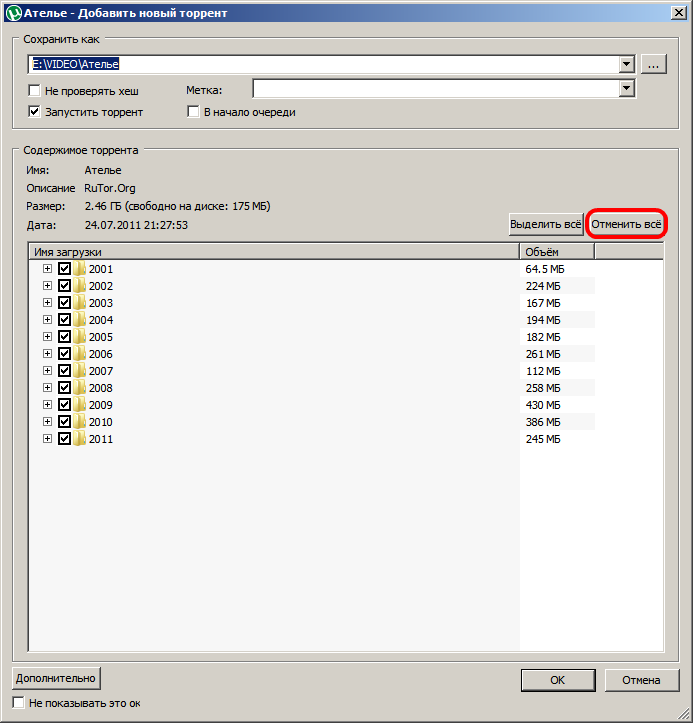Open the Метка label dropdown
This screenshot has width=693, height=723.
(627, 89)
